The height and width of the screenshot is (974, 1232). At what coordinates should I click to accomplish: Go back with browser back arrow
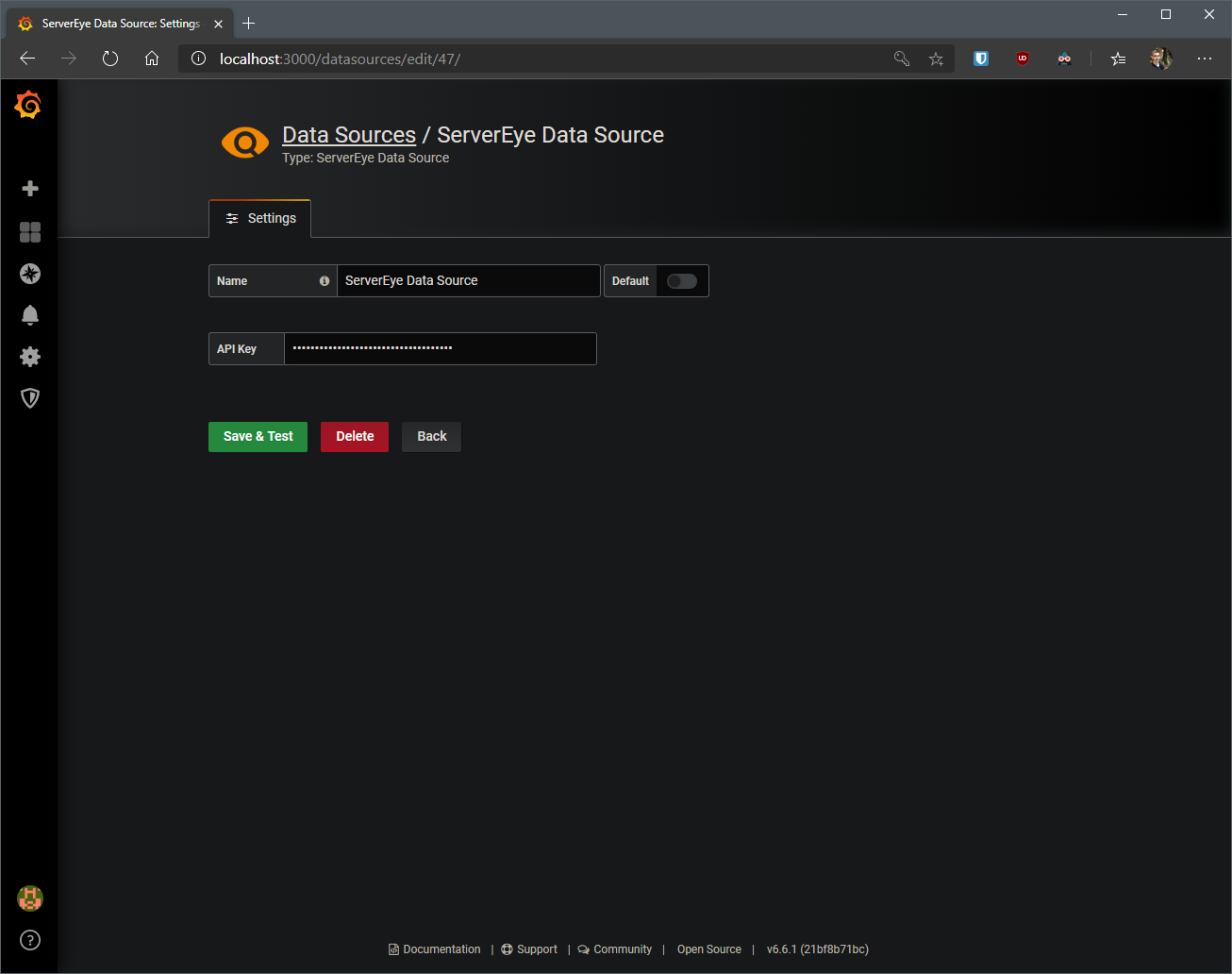point(27,59)
